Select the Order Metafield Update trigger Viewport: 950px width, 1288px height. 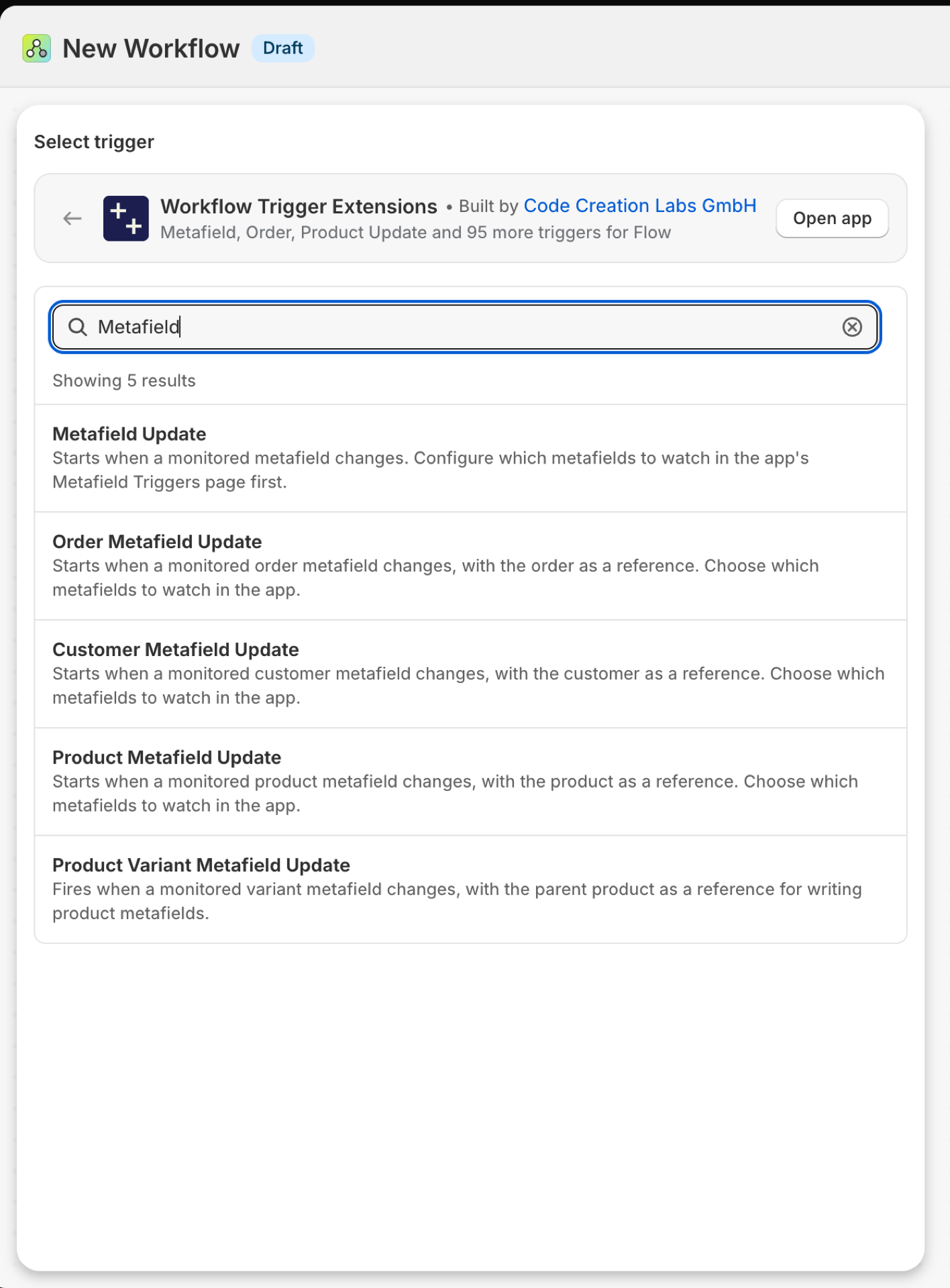471,566
